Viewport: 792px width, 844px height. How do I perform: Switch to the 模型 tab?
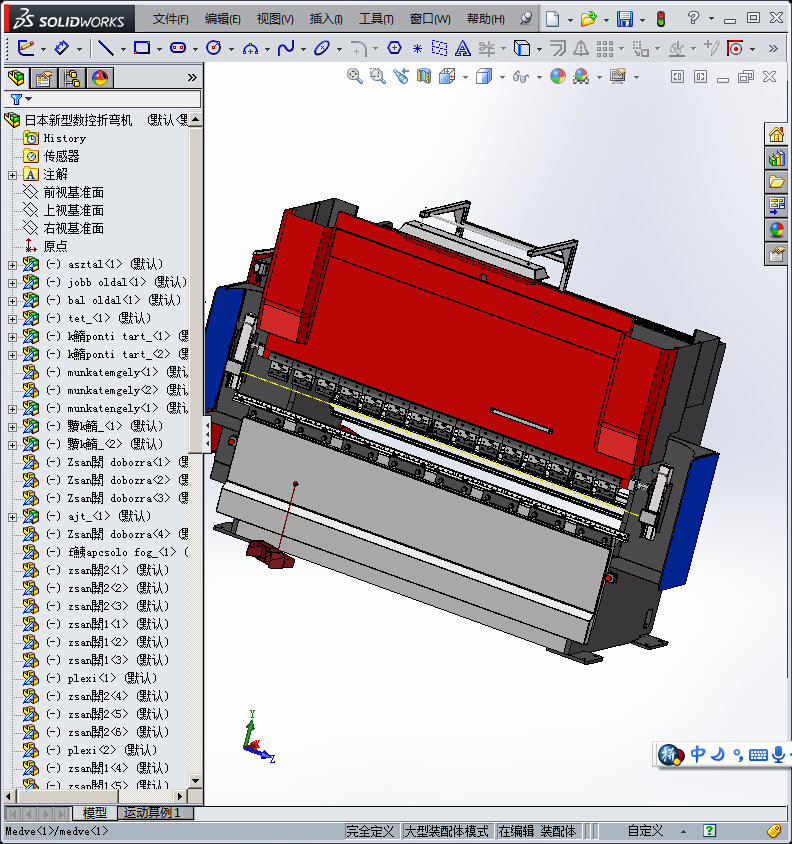coord(95,813)
